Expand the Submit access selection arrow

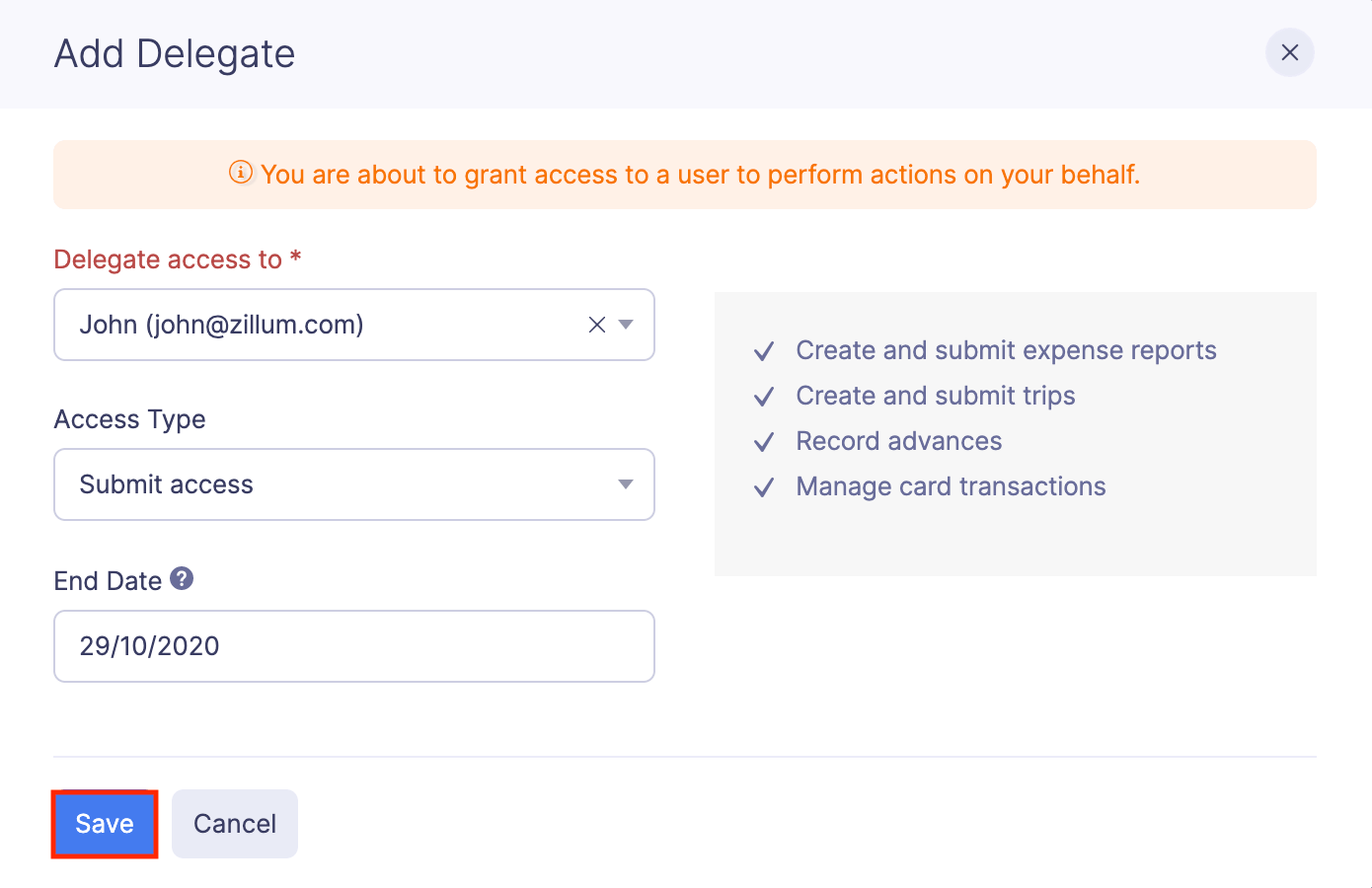pos(624,484)
